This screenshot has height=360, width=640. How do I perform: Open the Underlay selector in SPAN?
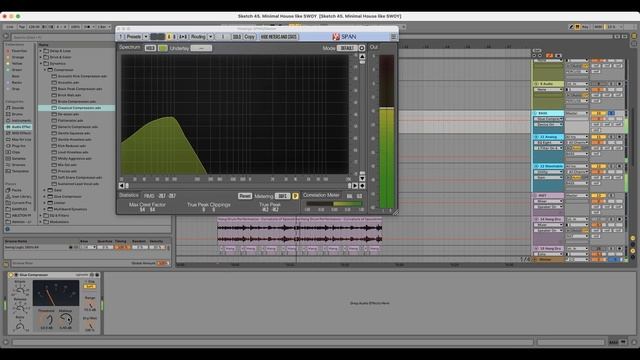[x=201, y=48]
